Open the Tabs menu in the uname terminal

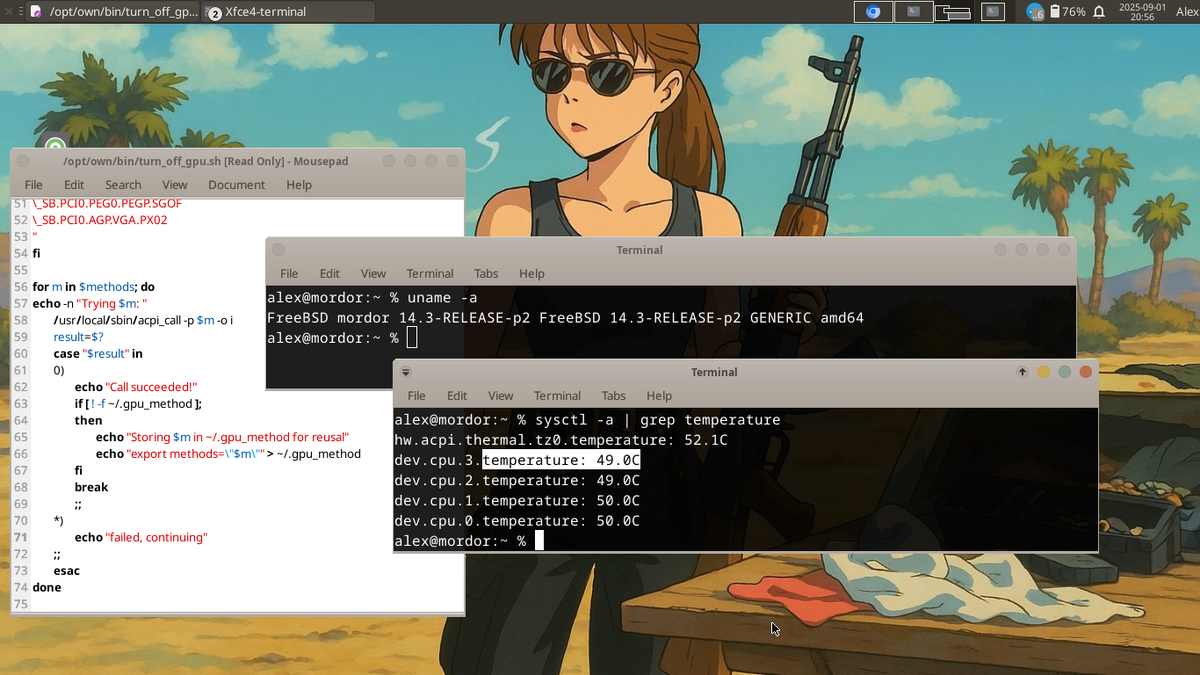(x=486, y=274)
